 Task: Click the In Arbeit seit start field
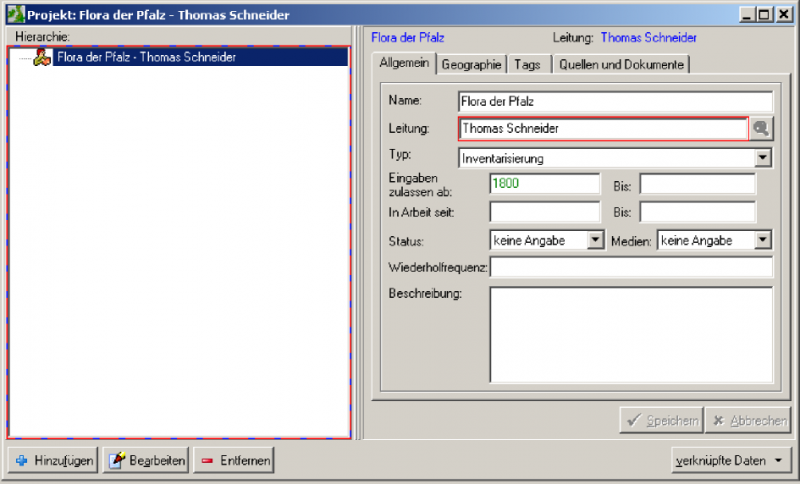pos(544,212)
